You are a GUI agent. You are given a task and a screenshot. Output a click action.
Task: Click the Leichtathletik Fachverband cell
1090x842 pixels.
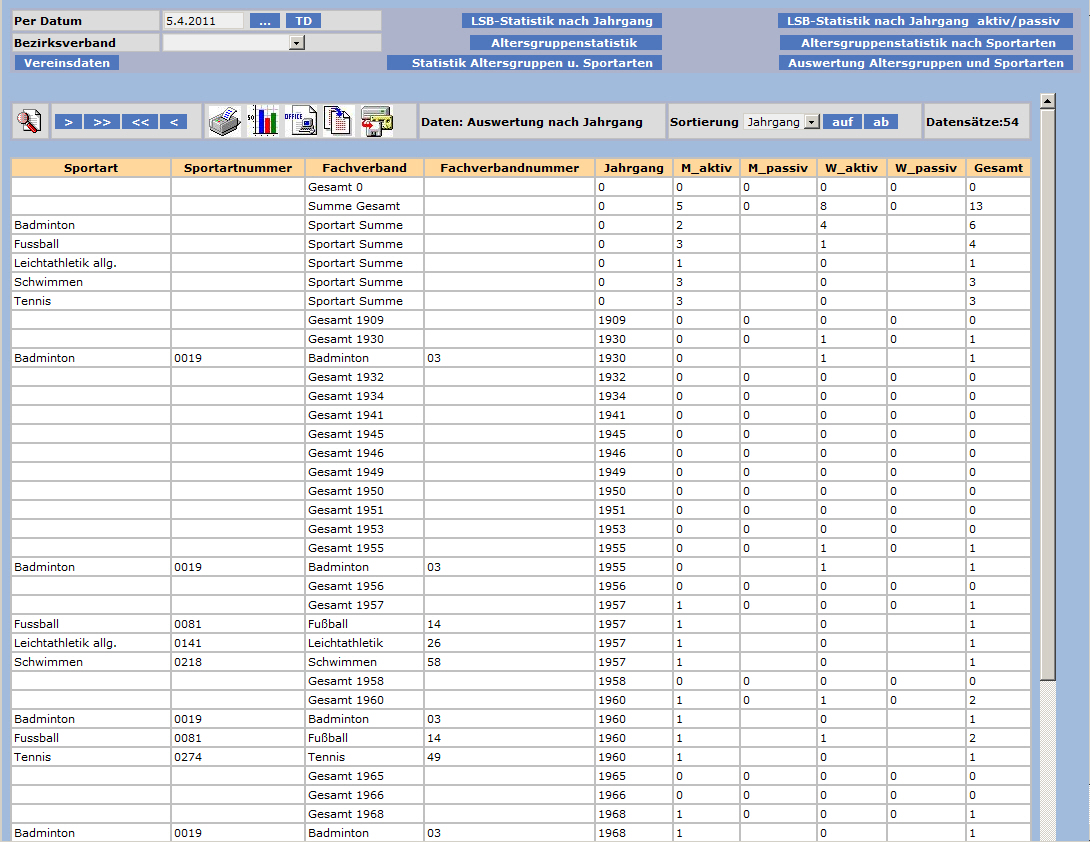pos(364,644)
